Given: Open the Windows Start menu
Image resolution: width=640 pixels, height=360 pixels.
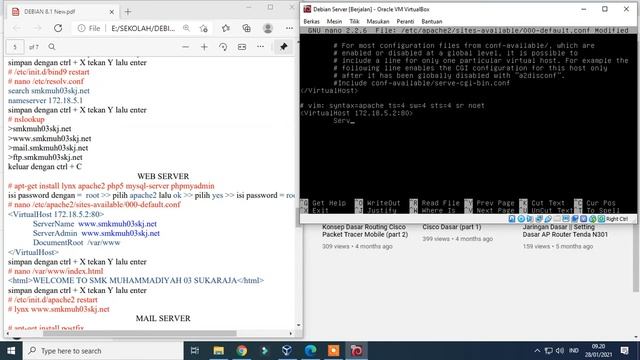Looking at the screenshot, I should [x=11, y=351].
